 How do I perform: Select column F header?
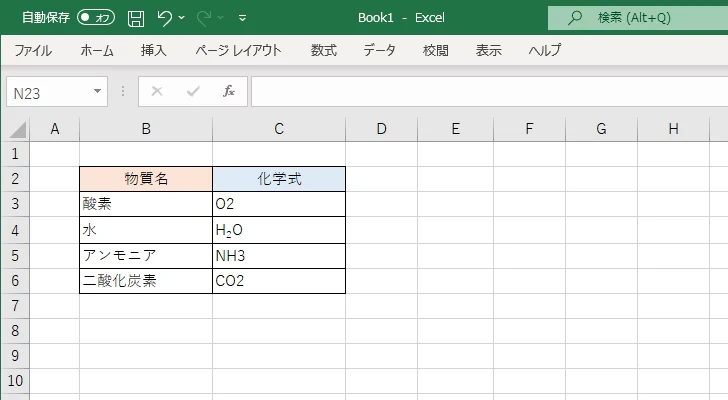click(529, 129)
